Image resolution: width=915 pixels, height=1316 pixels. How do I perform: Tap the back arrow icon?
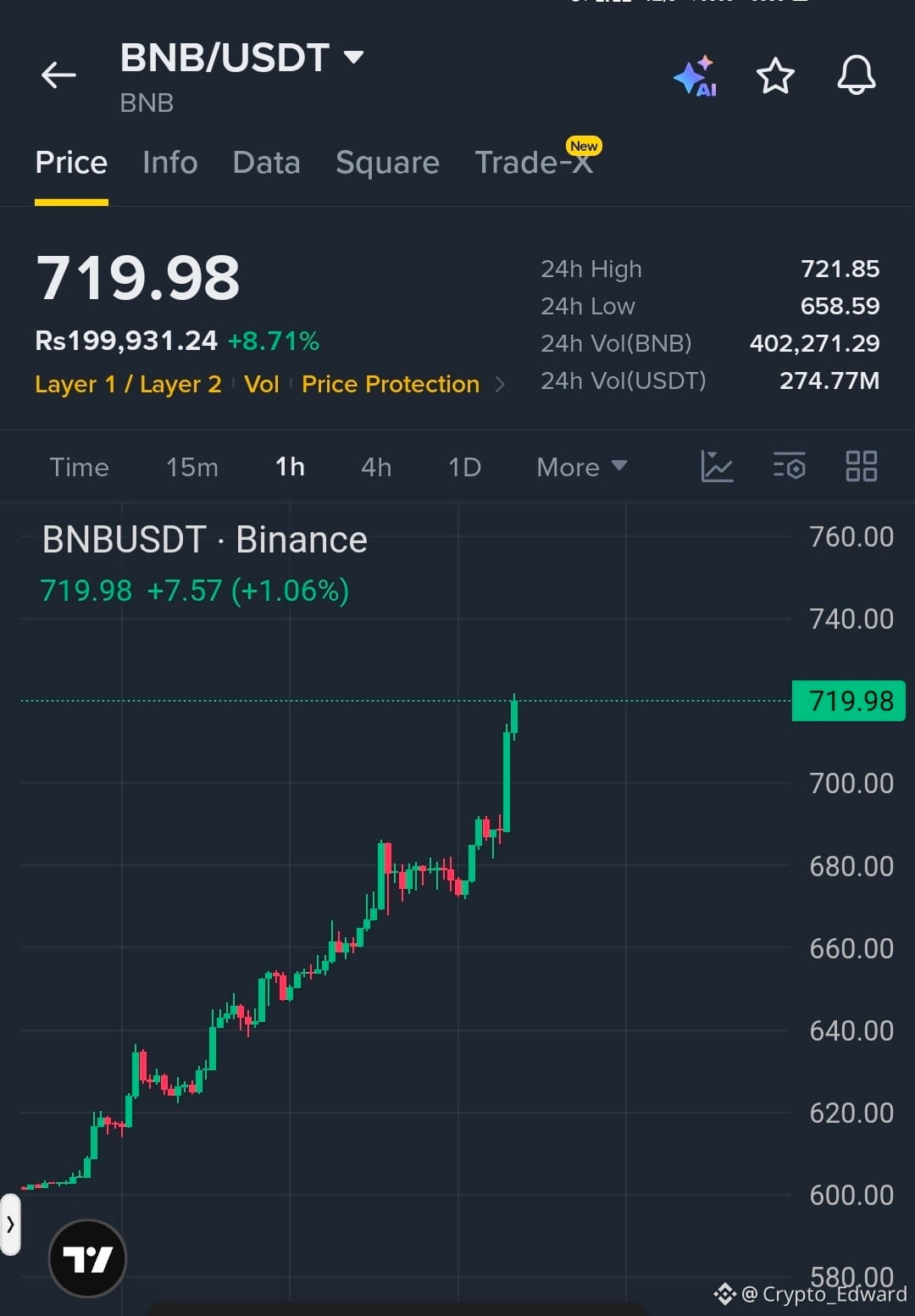[58, 75]
